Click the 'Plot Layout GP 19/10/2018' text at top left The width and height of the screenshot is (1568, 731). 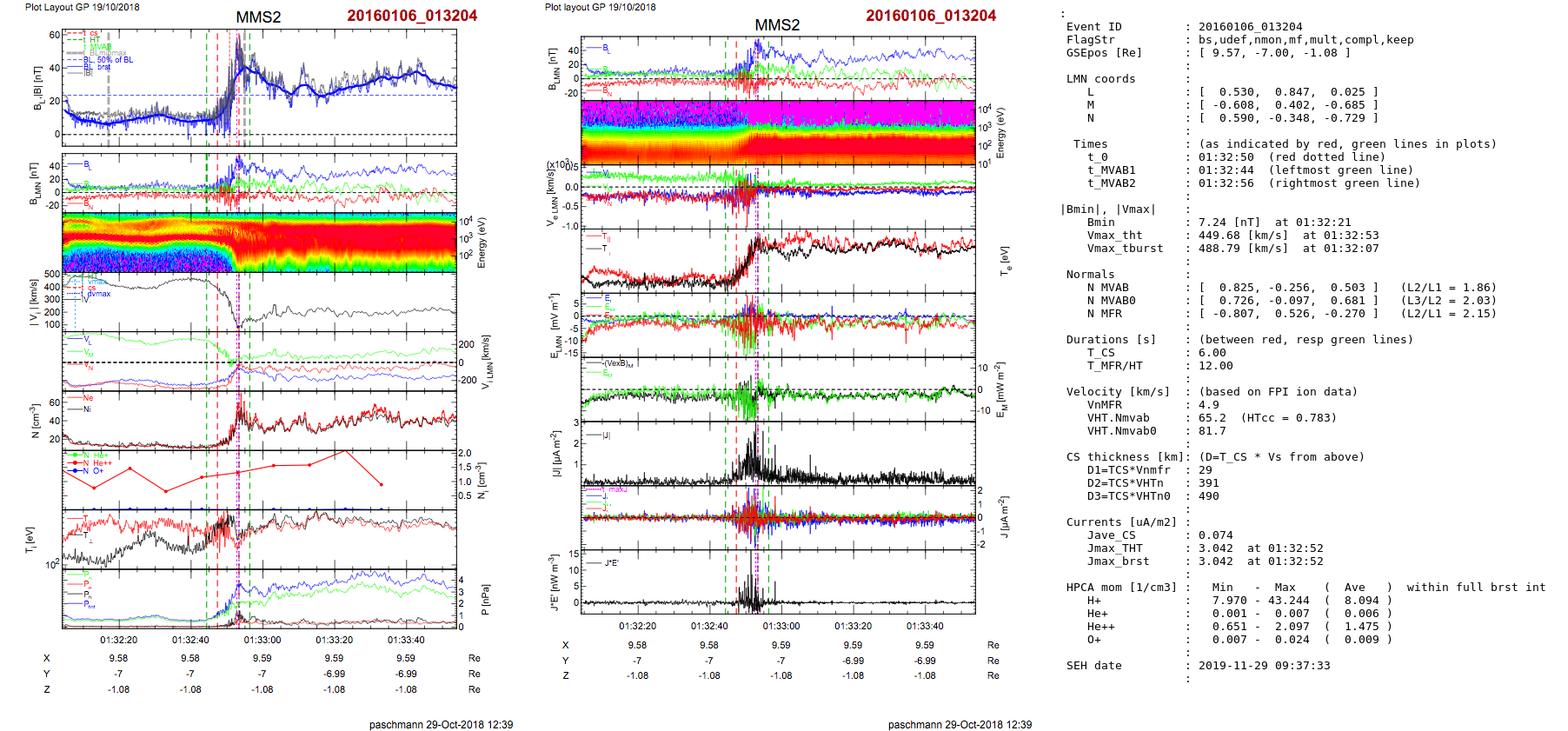point(82,7)
